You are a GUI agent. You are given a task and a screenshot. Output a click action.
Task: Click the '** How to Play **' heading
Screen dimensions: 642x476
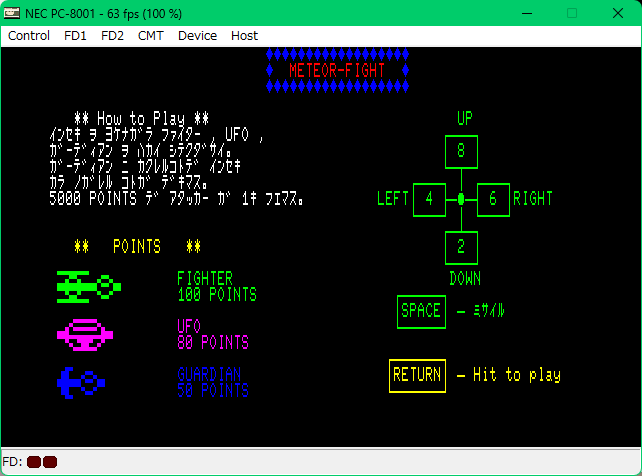(141, 119)
